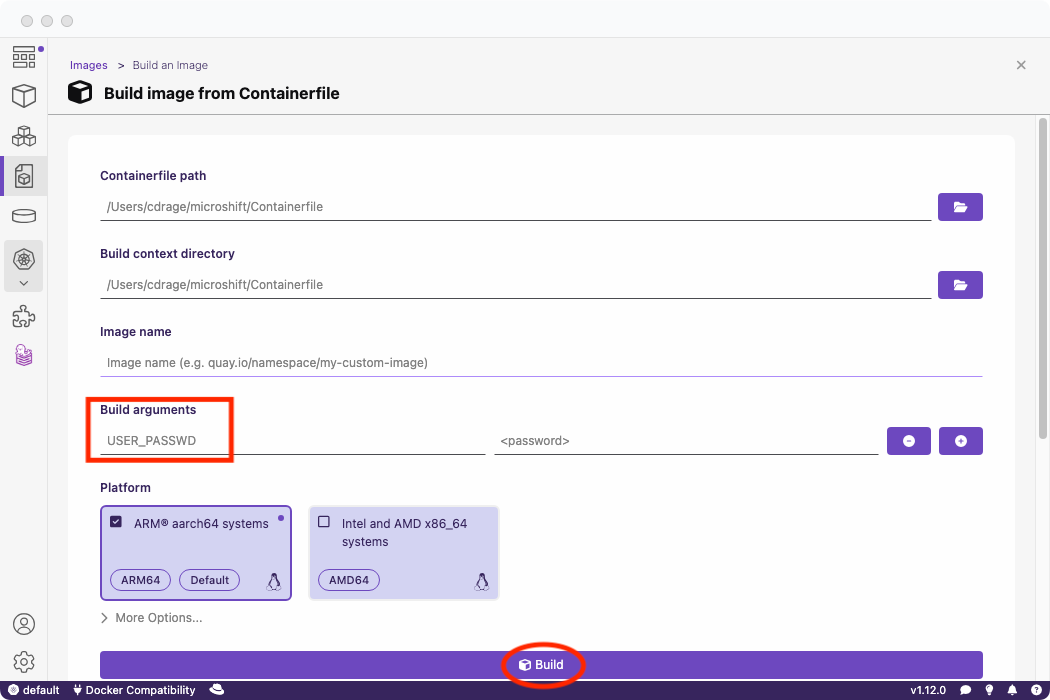Open the Volumes section icon
Screen dimensions: 1050x700
point(24,216)
